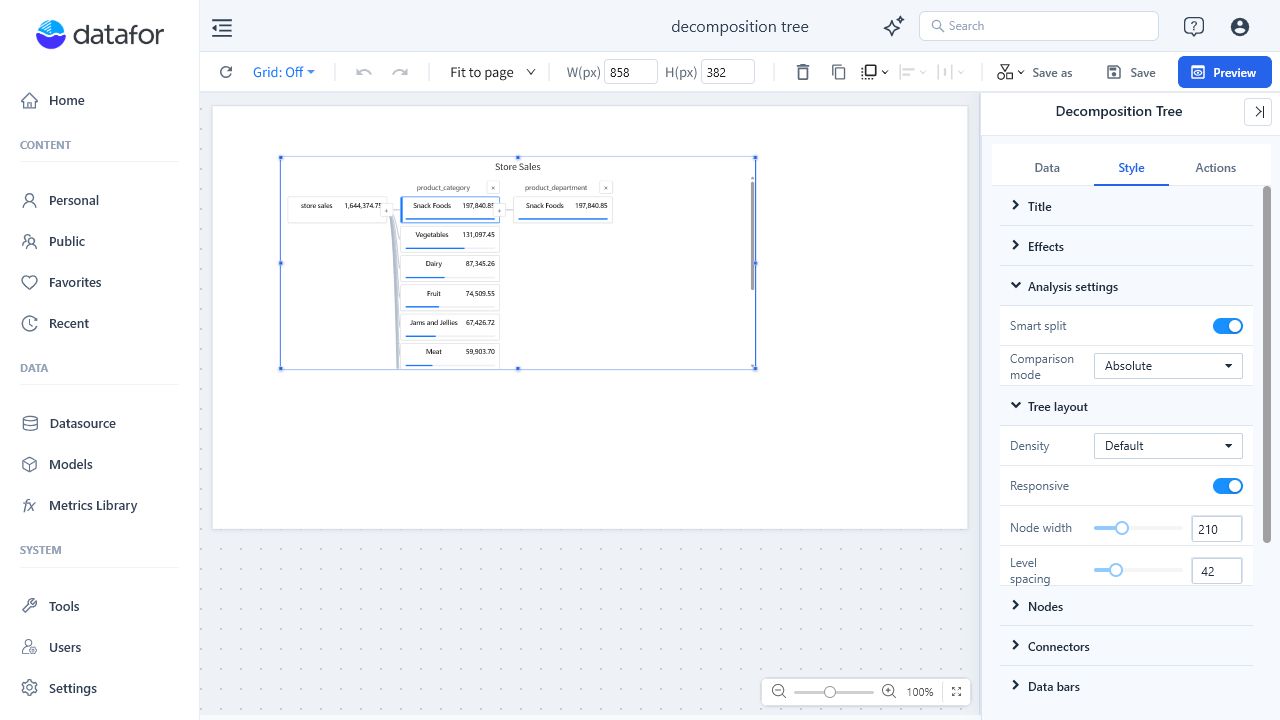
Task: Redo the last action
Action: (400, 72)
